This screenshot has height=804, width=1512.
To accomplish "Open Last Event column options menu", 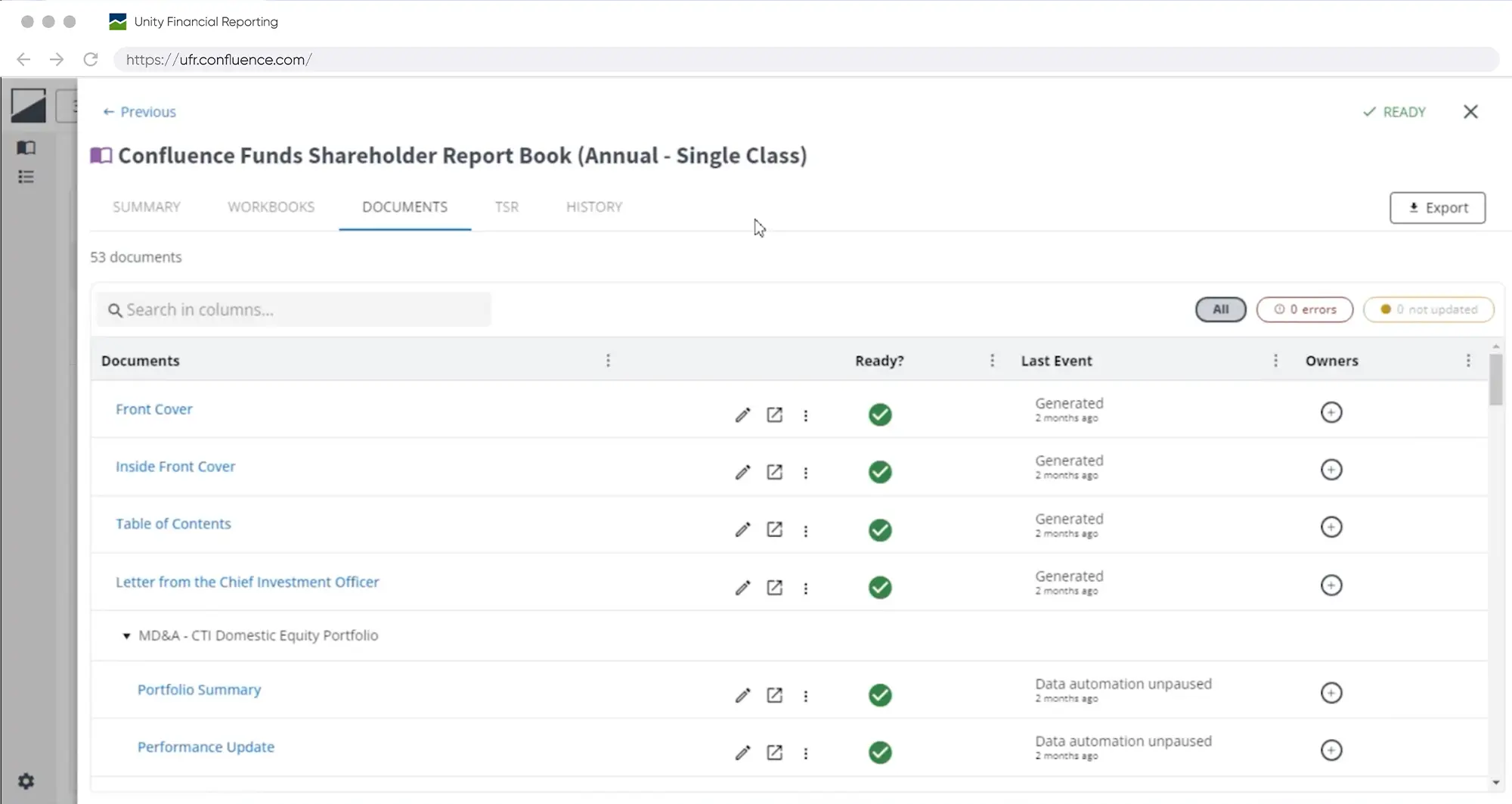I will (x=1275, y=361).
